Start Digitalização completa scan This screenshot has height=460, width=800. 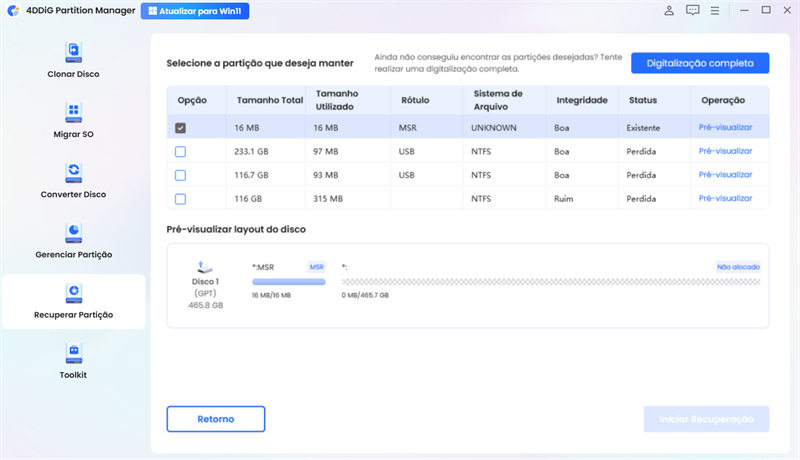[699, 63]
